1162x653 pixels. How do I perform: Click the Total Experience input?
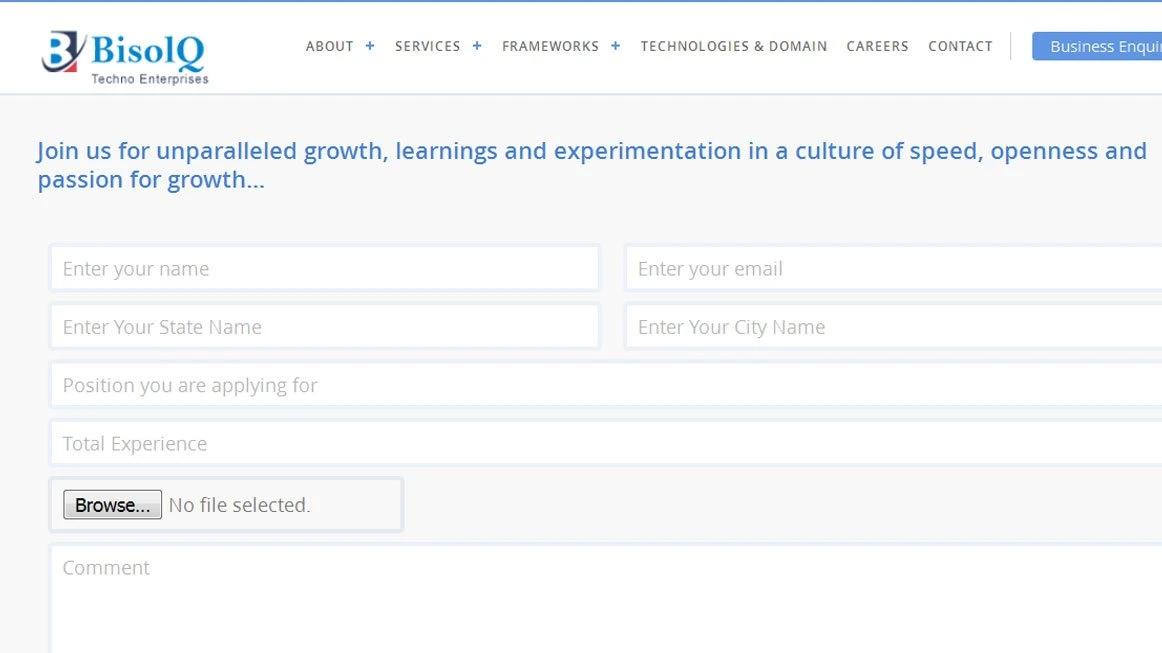click(605, 443)
